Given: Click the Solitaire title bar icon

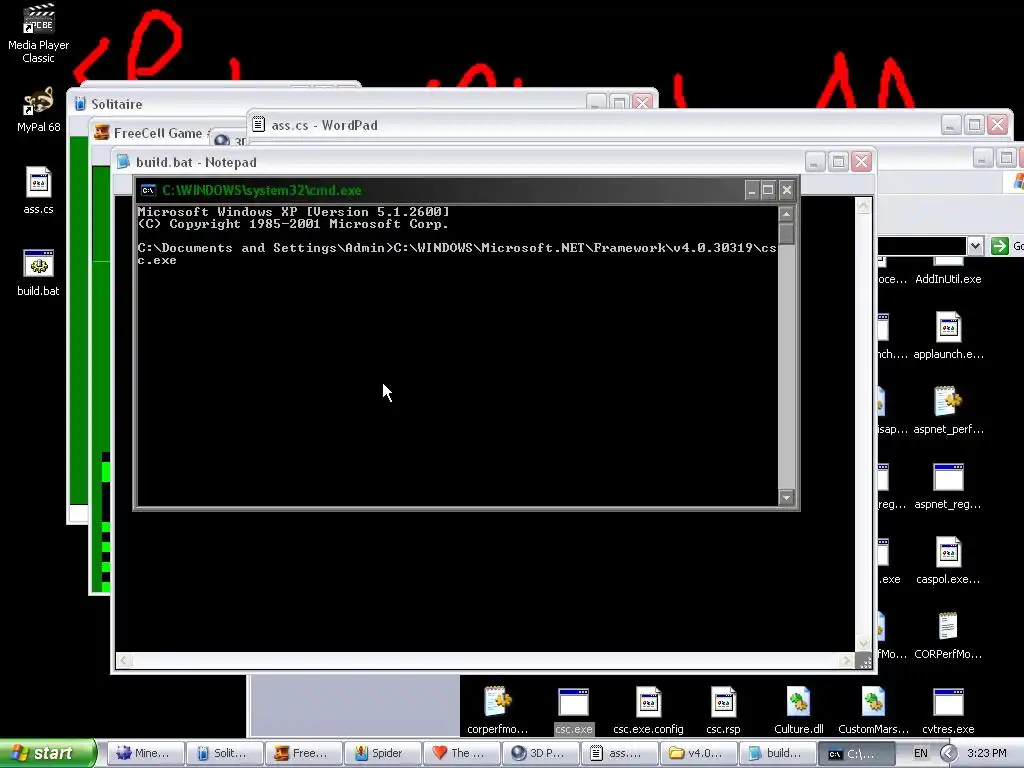Looking at the screenshot, I should [x=80, y=103].
